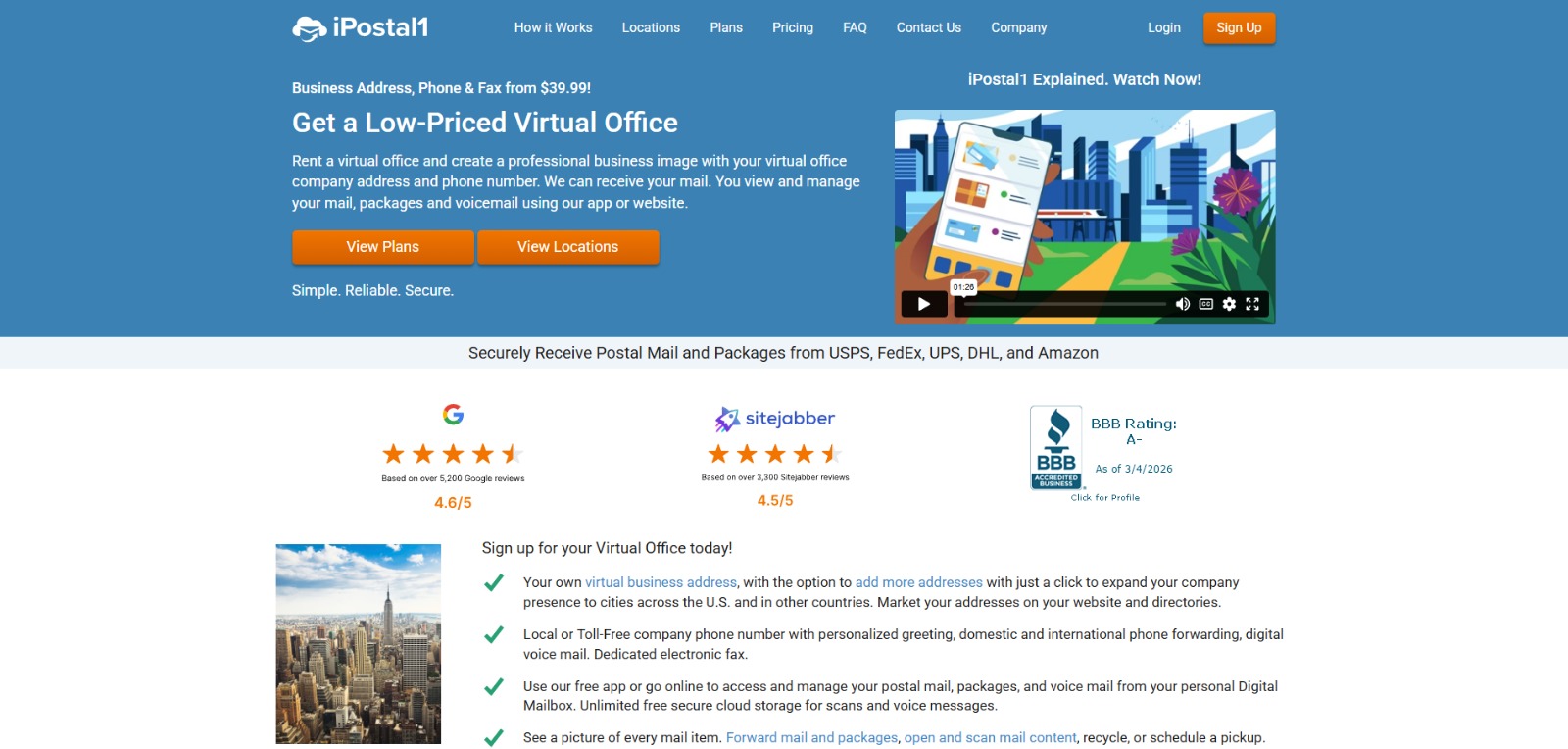Click 'iPostal1 Explained. Watch Now!' text

click(1085, 79)
